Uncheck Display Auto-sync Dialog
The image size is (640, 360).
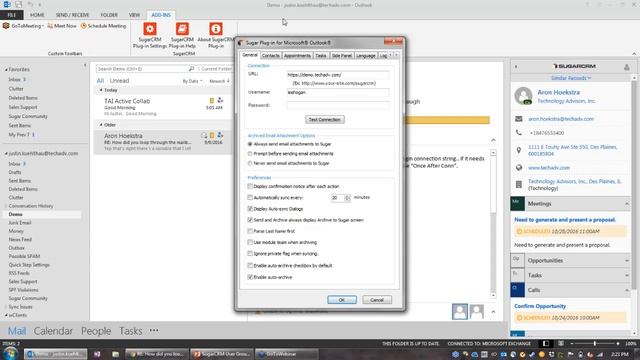tap(250, 209)
